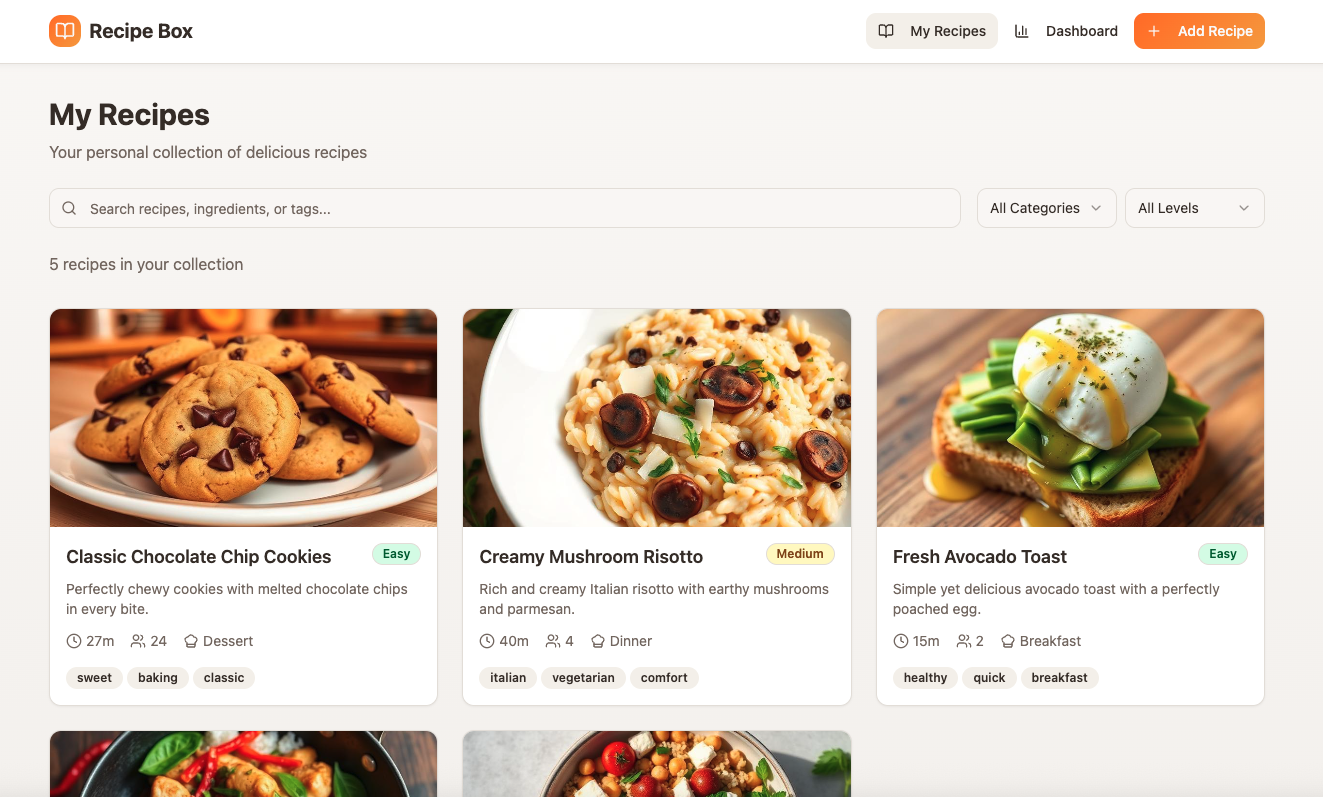Click the Easy difficulty badge on cookies card
1323x797 pixels.
pyautogui.click(x=396, y=553)
